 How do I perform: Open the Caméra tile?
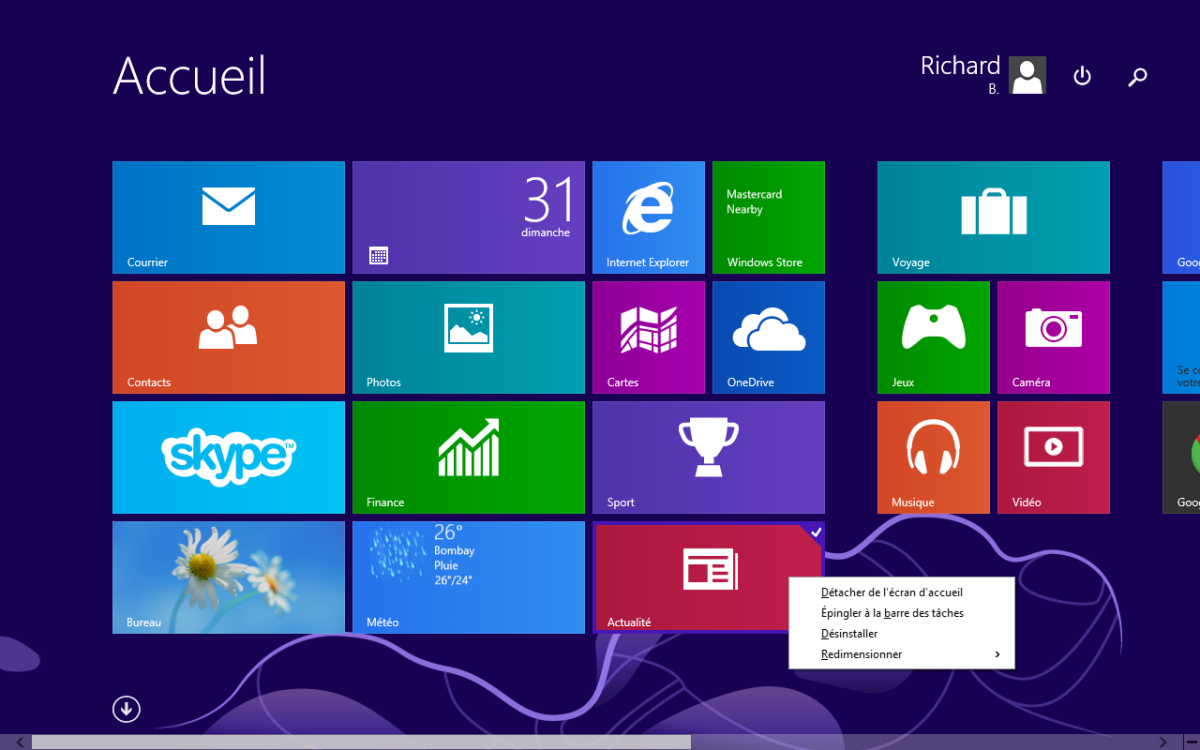tap(1054, 337)
